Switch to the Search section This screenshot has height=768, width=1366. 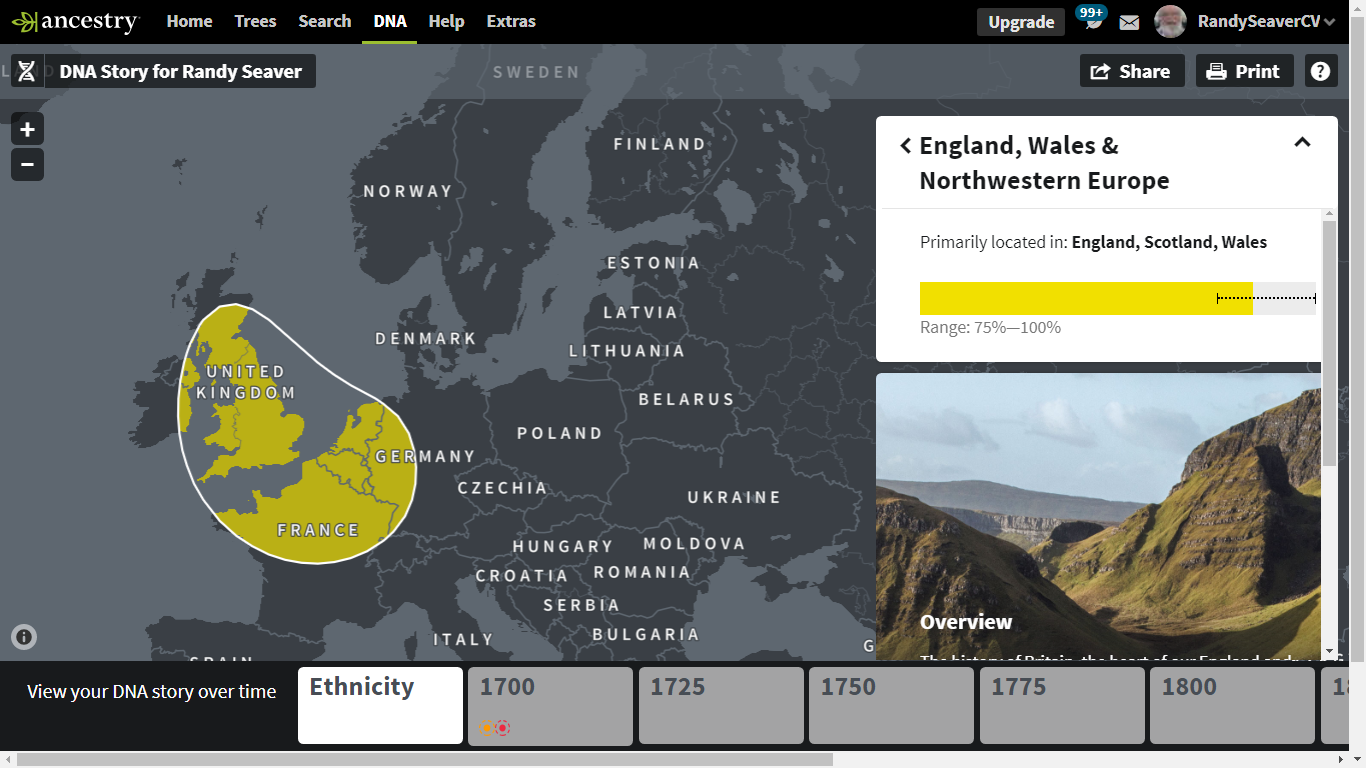point(324,20)
